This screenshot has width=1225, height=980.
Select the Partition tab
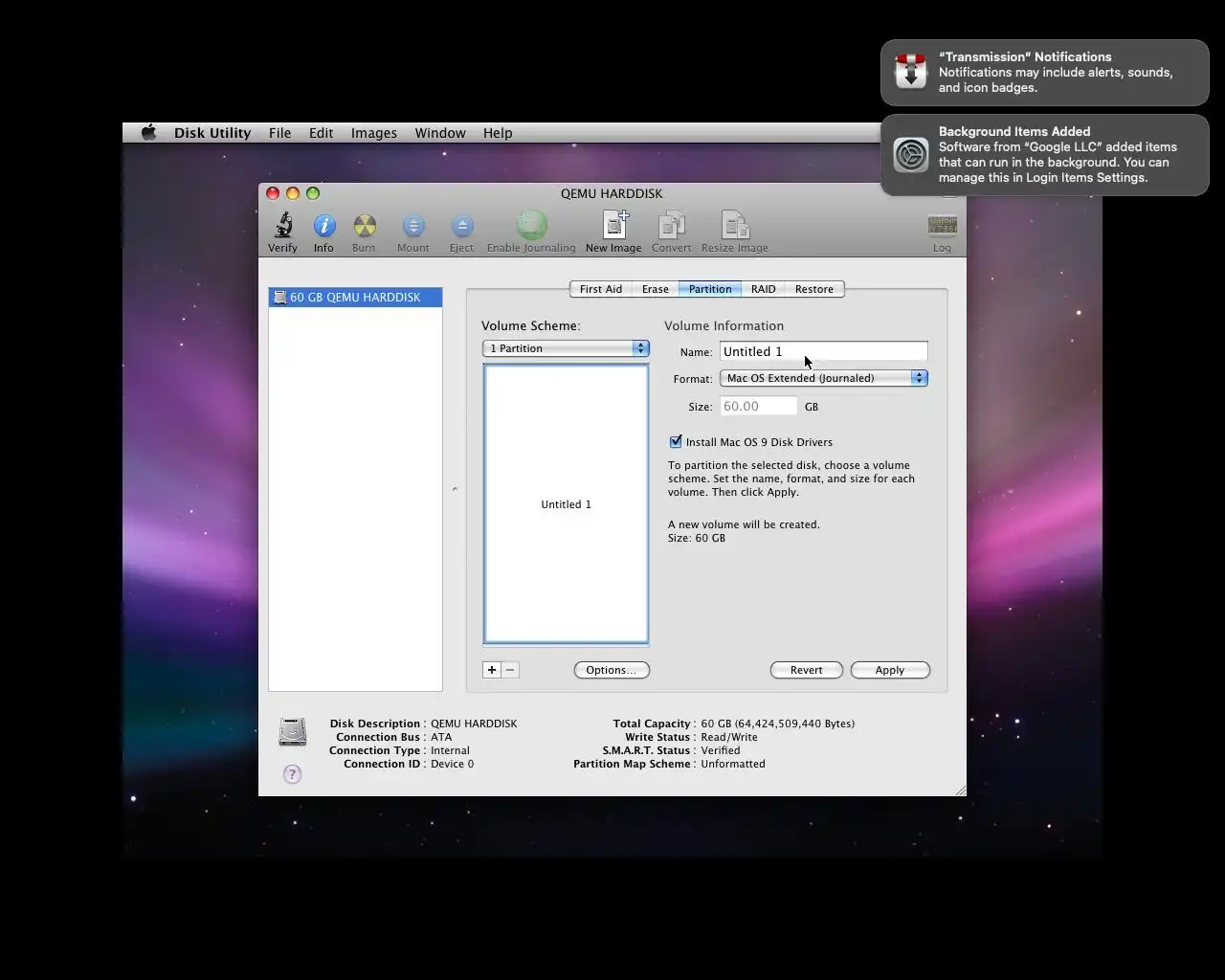(x=710, y=289)
